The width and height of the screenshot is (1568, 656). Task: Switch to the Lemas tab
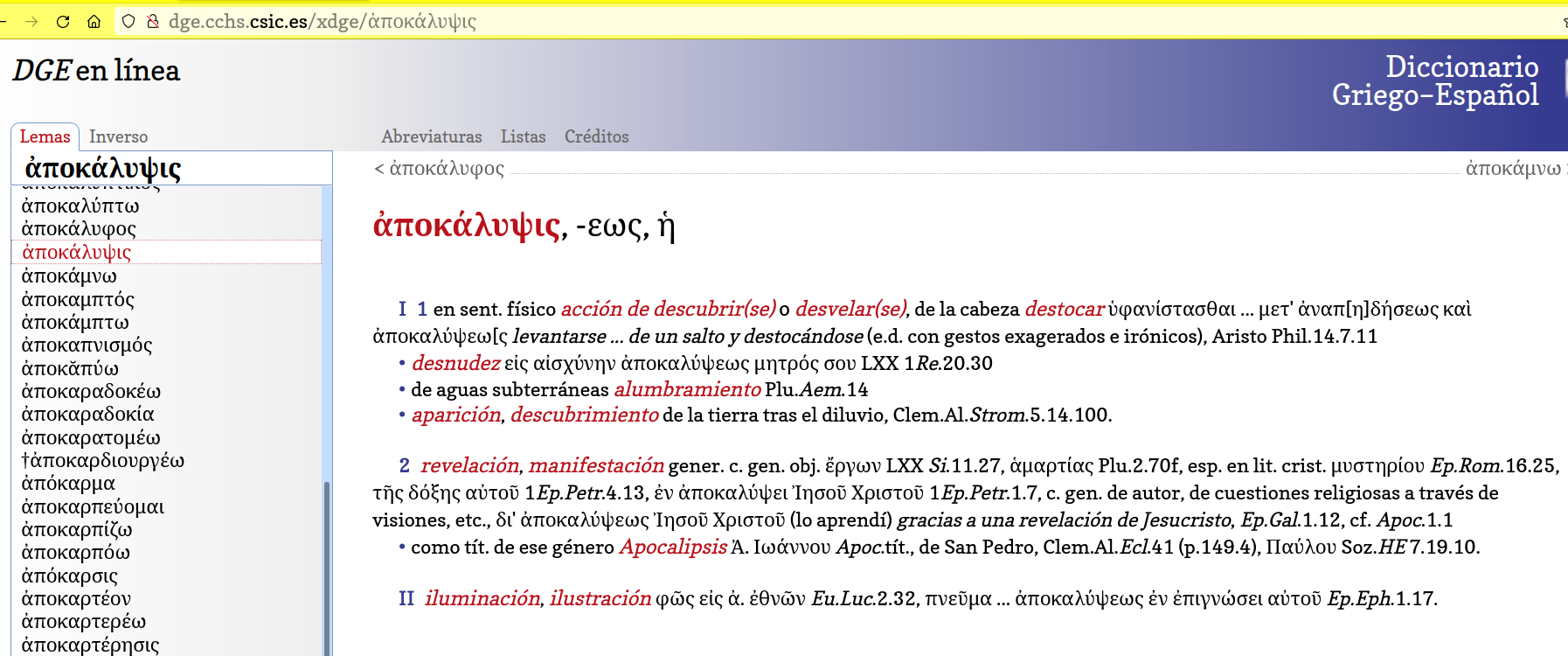(45, 136)
